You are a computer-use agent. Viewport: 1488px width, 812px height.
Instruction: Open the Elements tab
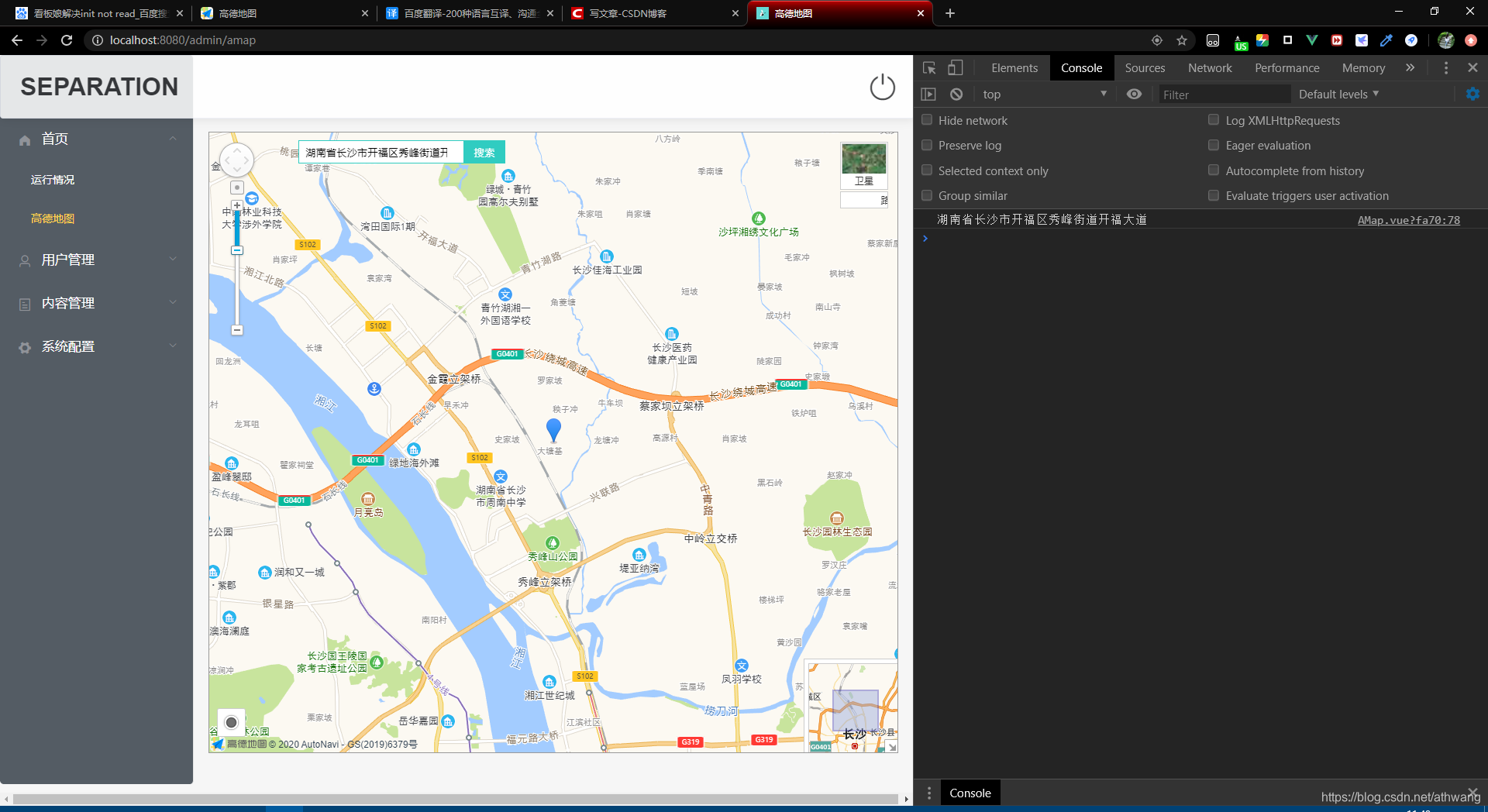pos(1014,68)
